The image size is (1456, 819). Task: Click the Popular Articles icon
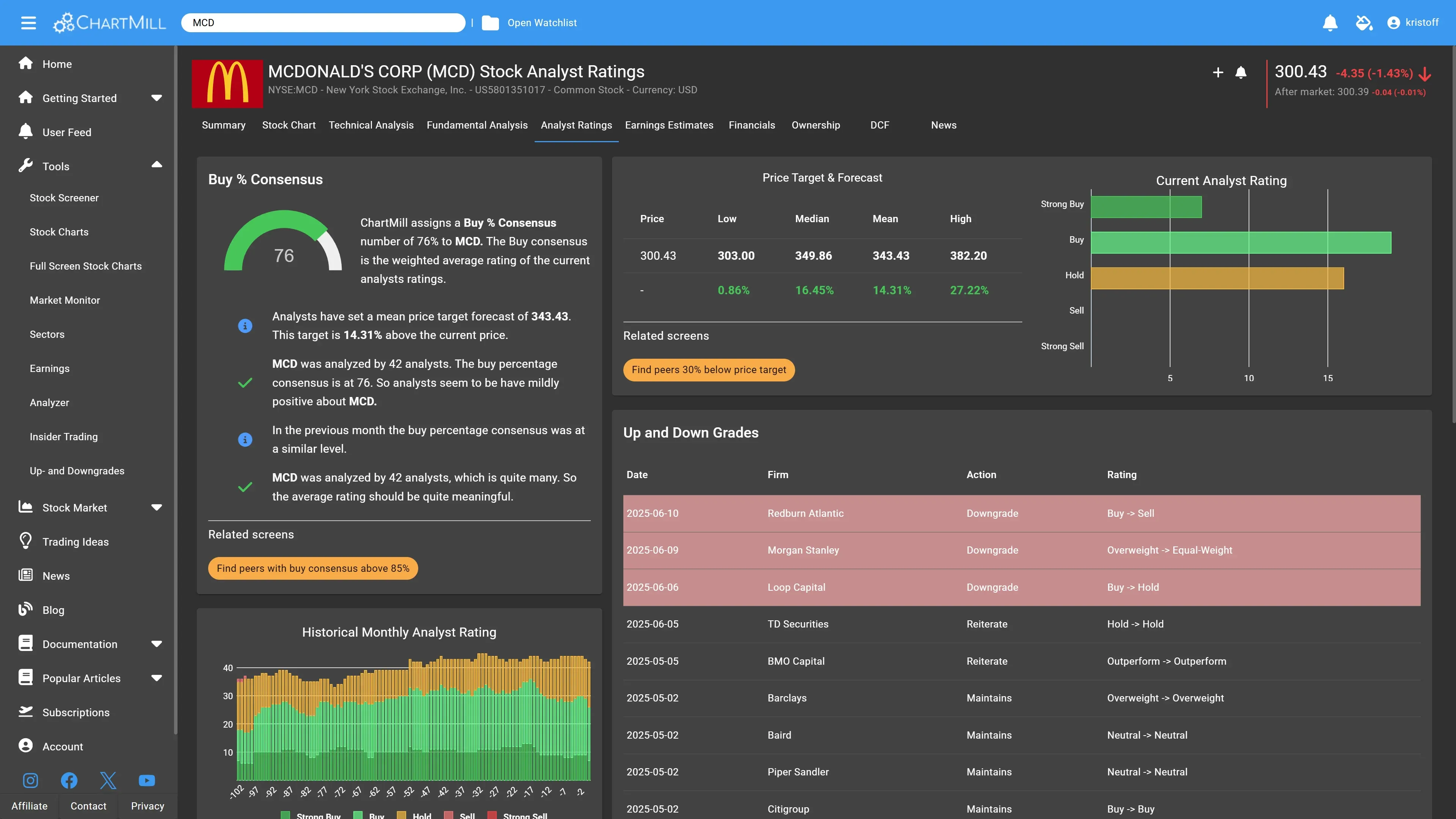click(x=25, y=677)
